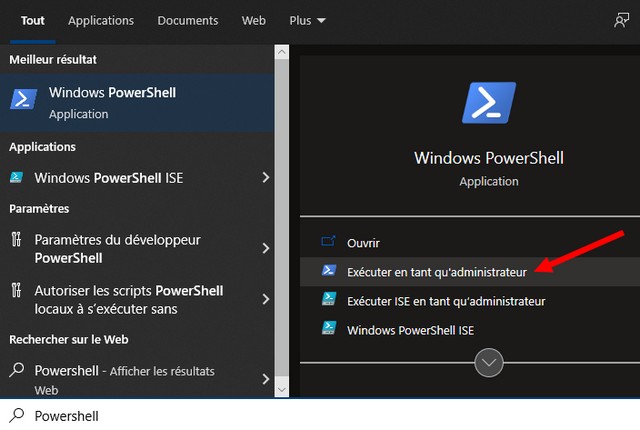Open Windows PowerShell ISE from Applications list
Image resolution: width=640 pixels, height=430 pixels.
(x=137, y=178)
